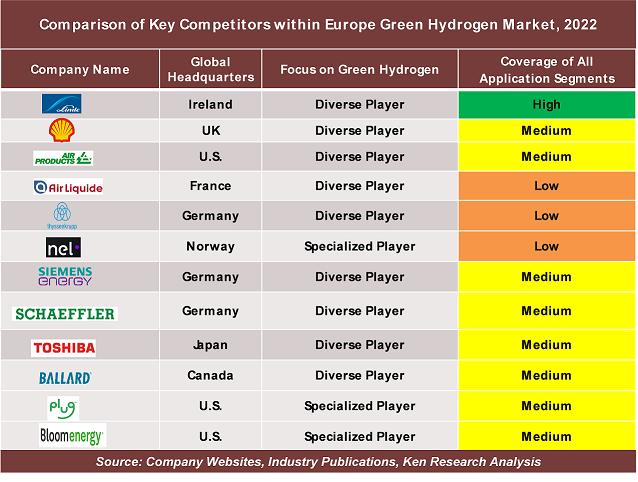Click the 'Ireland' headquarters cell
The image size is (638, 482).
[210, 105]
